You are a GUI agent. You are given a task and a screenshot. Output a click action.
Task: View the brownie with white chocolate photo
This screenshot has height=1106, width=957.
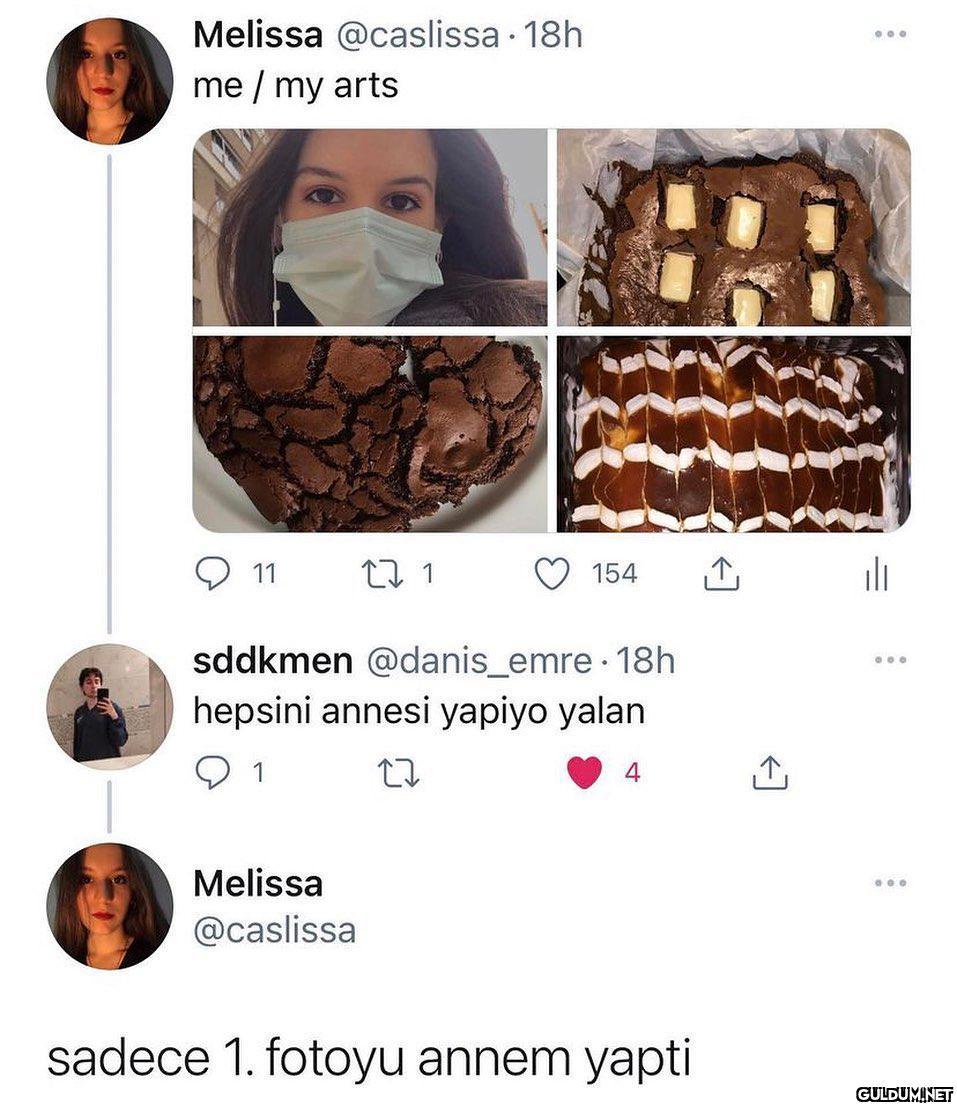click(x=733, y=227)
